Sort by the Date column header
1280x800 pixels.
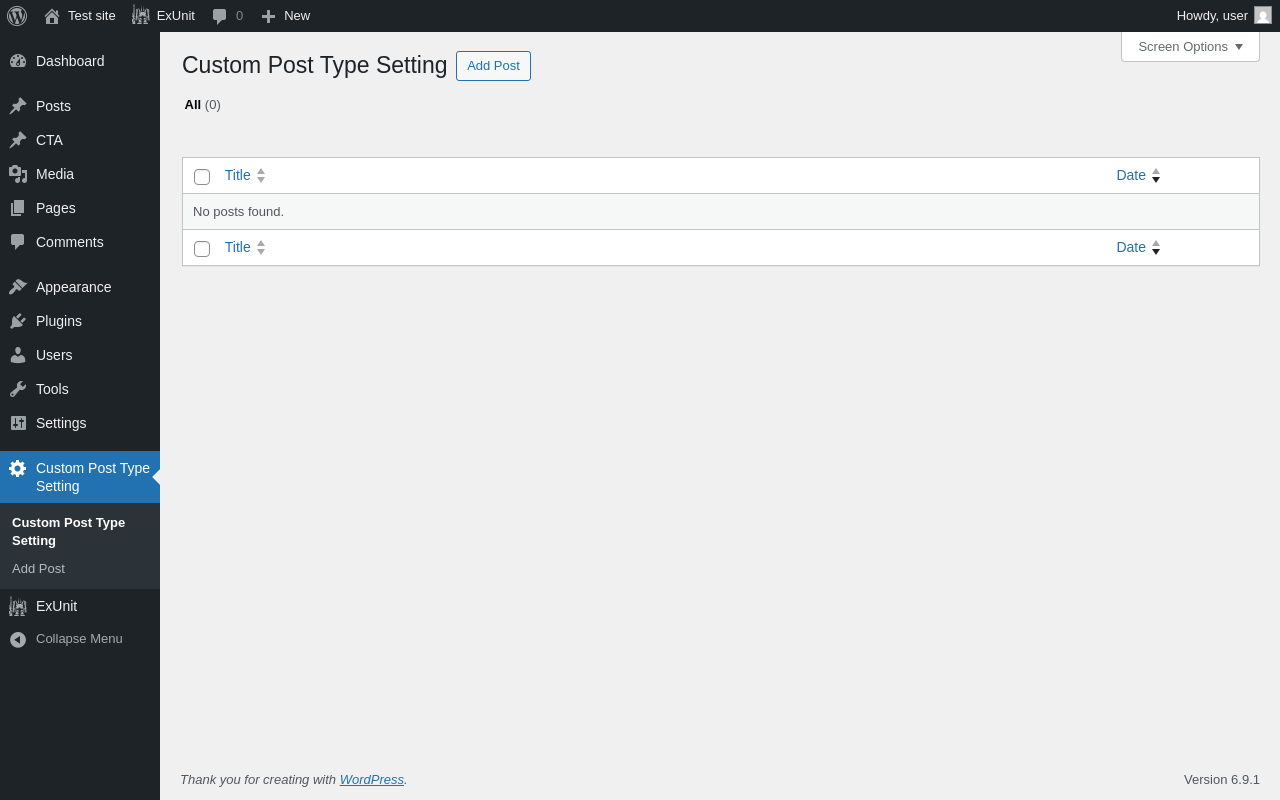pos(1131,175)
